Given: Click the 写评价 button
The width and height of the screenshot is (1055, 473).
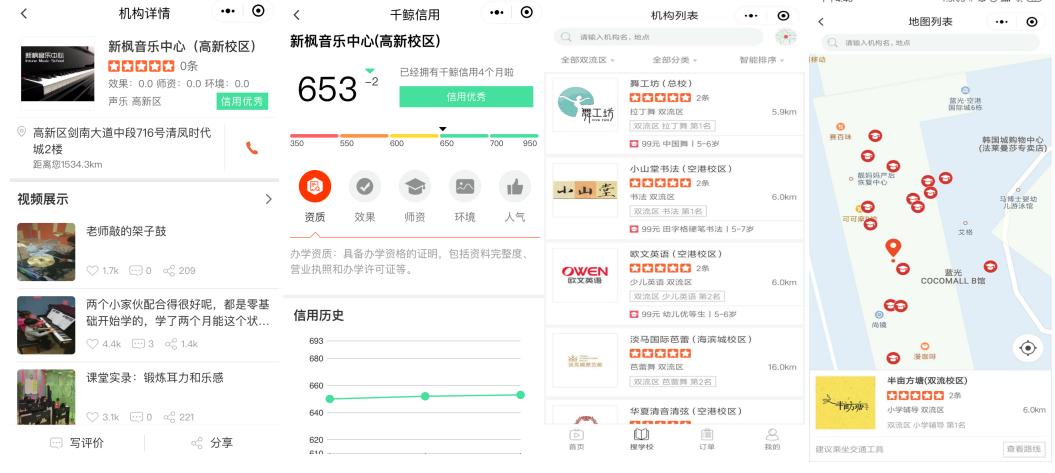Looking at the screenshot, I should pyautogui.click(x=77, y=443).
